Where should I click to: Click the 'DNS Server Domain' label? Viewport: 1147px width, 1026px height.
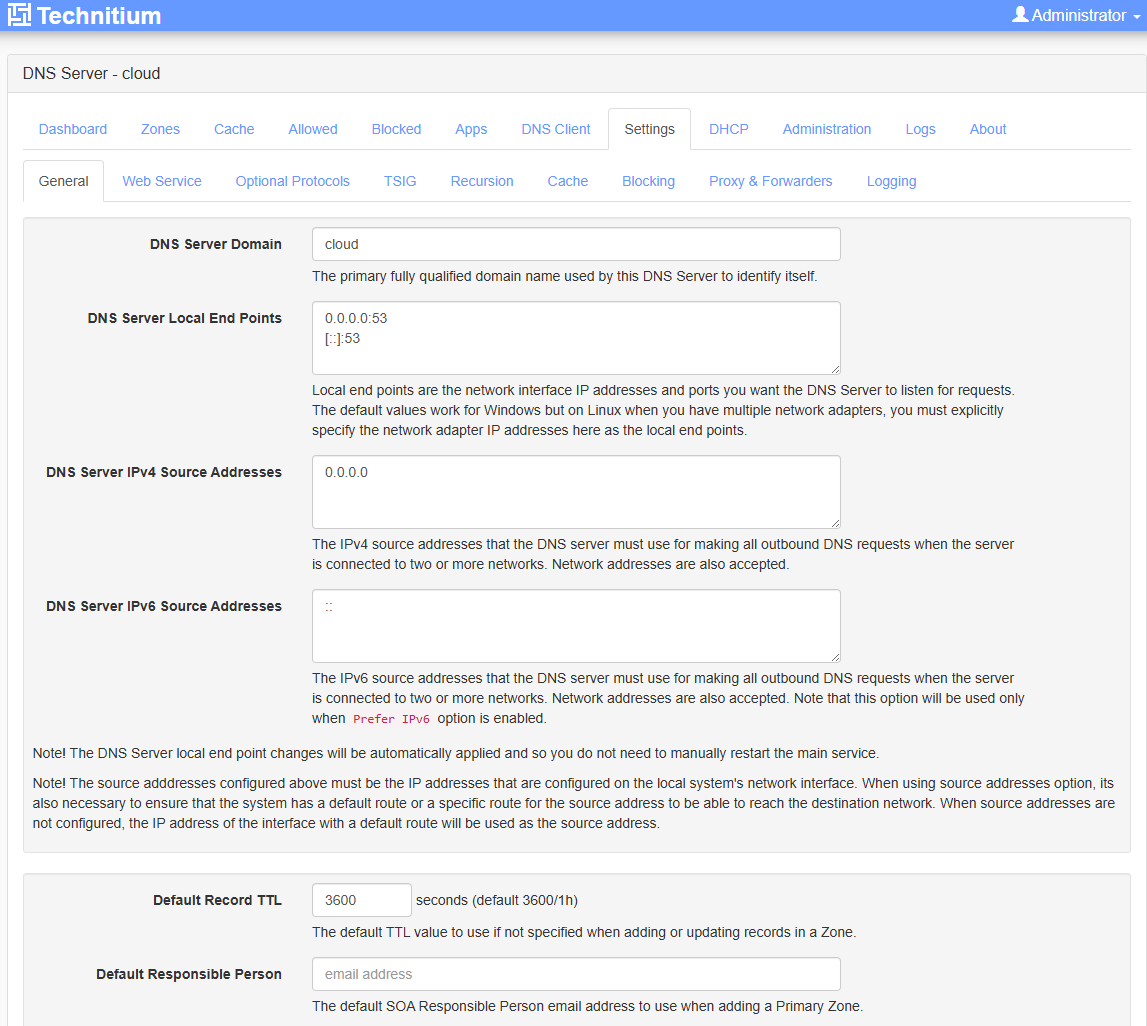point(216,244)
